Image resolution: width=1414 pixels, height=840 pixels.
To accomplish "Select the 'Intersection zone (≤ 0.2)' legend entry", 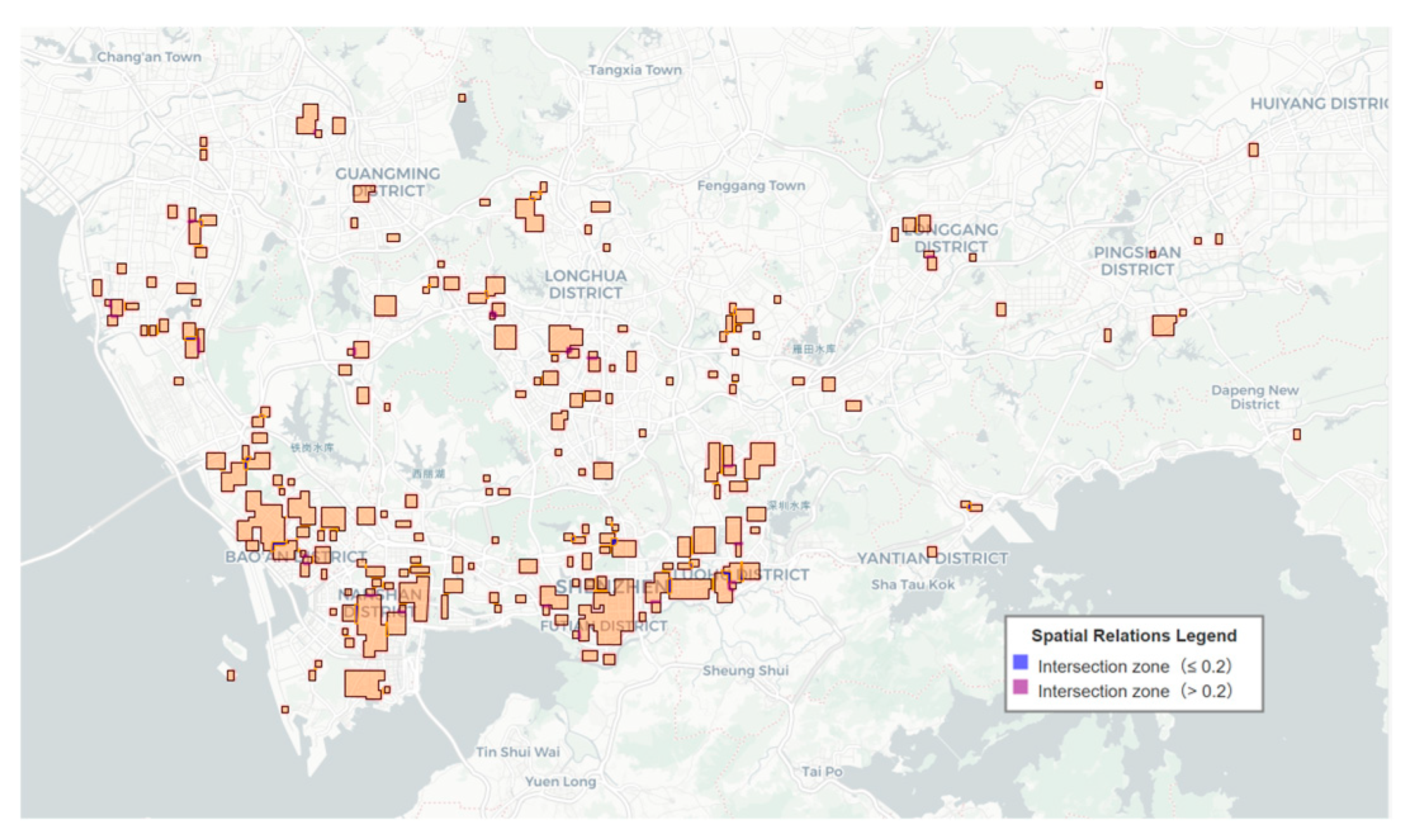I will 1134,666.
